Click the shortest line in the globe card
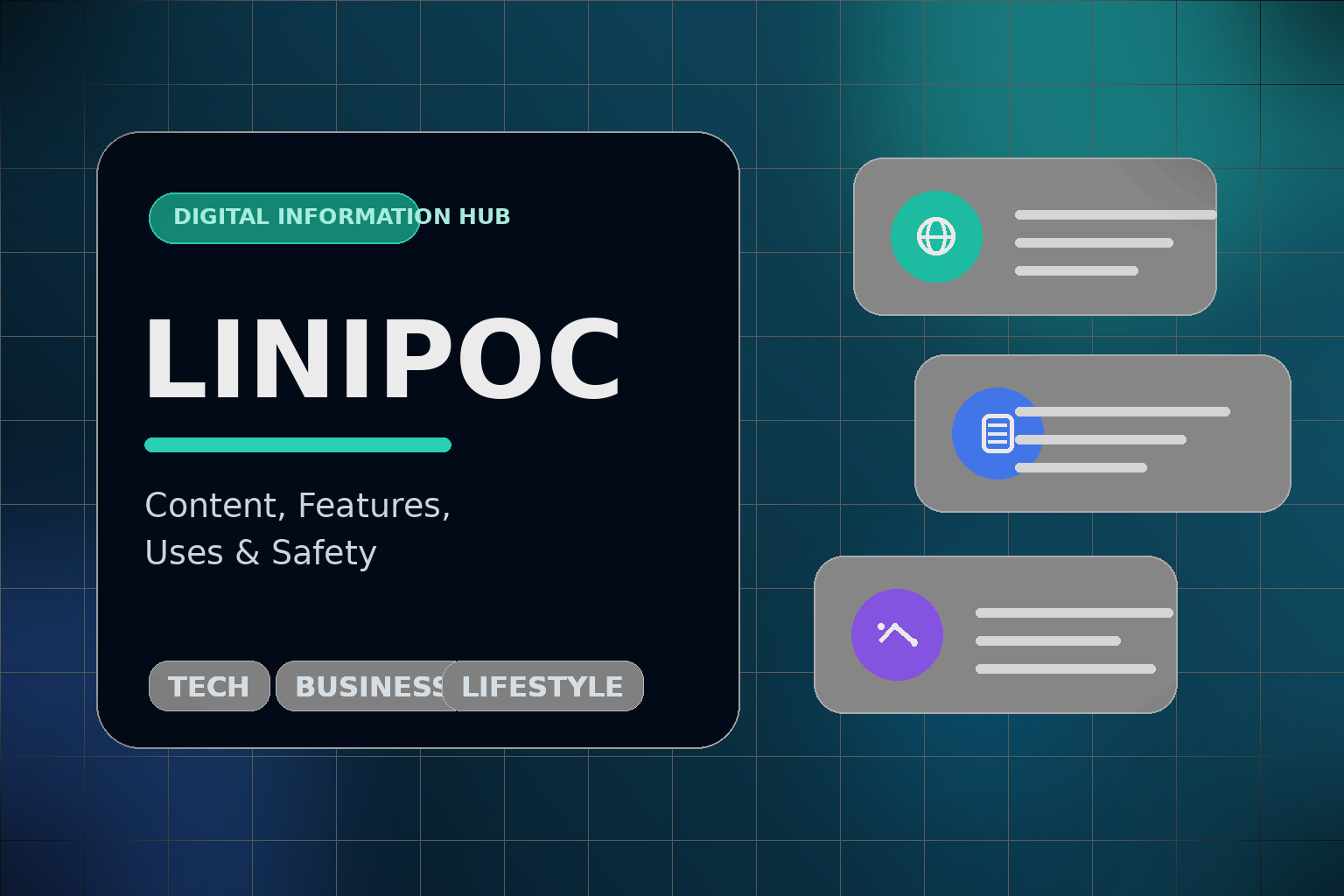1344x896 pixels. pos(1076,271)
